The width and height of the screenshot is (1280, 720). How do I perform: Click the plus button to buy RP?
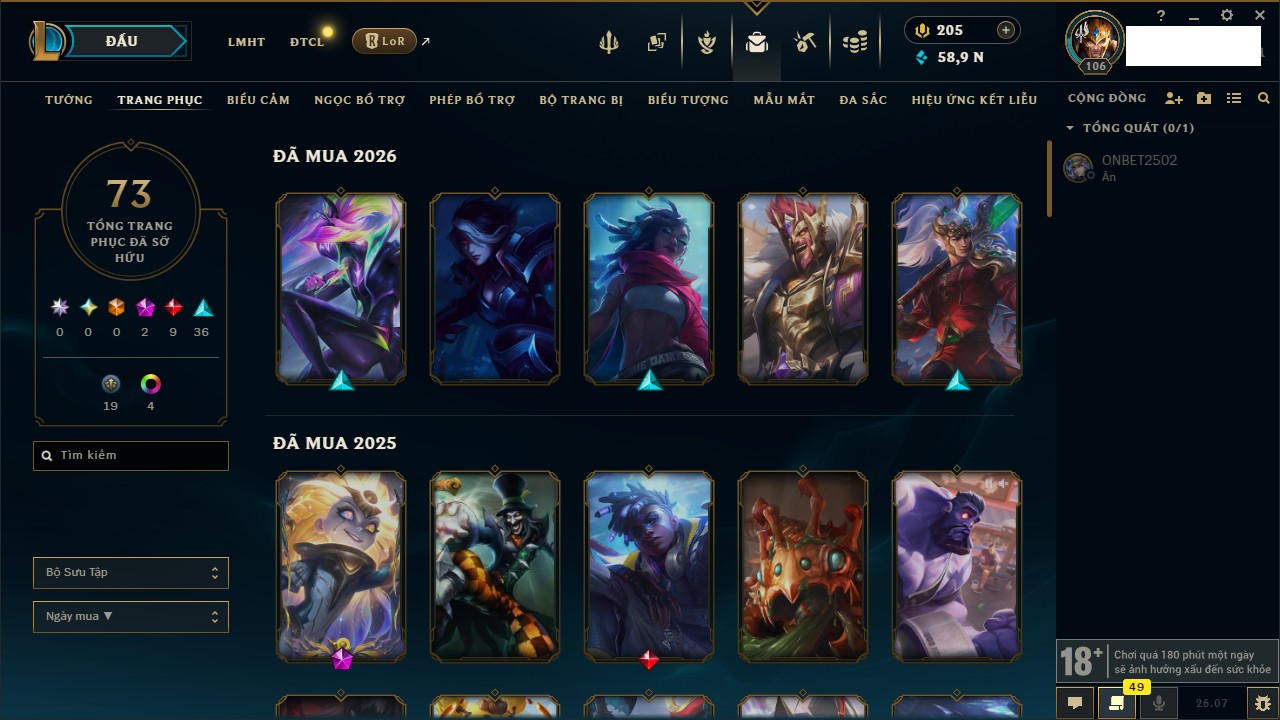(x=1005, y=31)
